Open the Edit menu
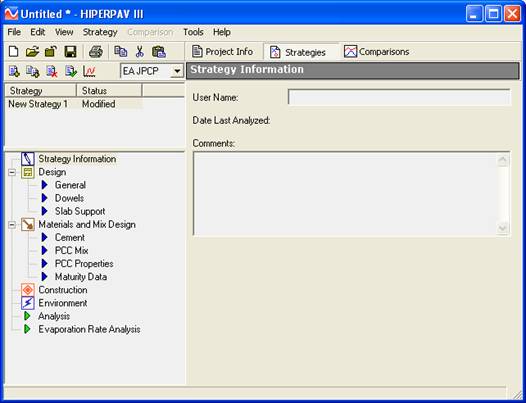Image resolution: width=526 pixels, height=403 pixels. pos(38,32)
